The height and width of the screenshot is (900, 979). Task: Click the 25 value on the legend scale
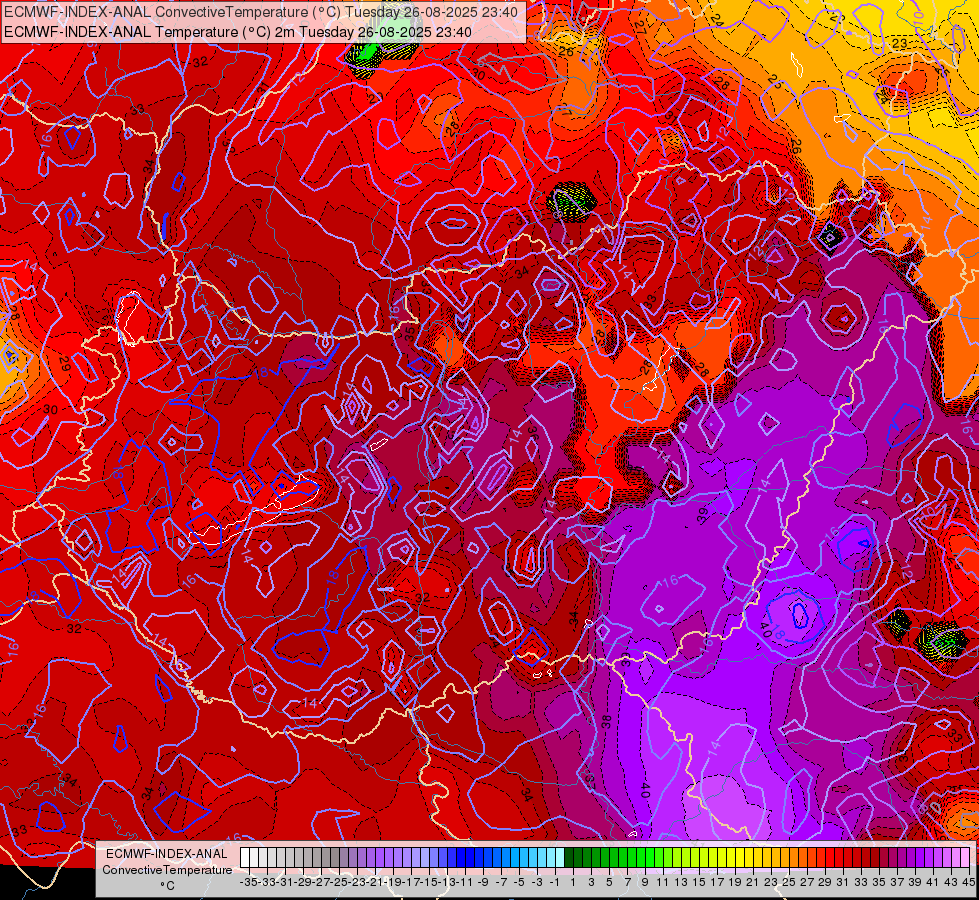point(789,882)
